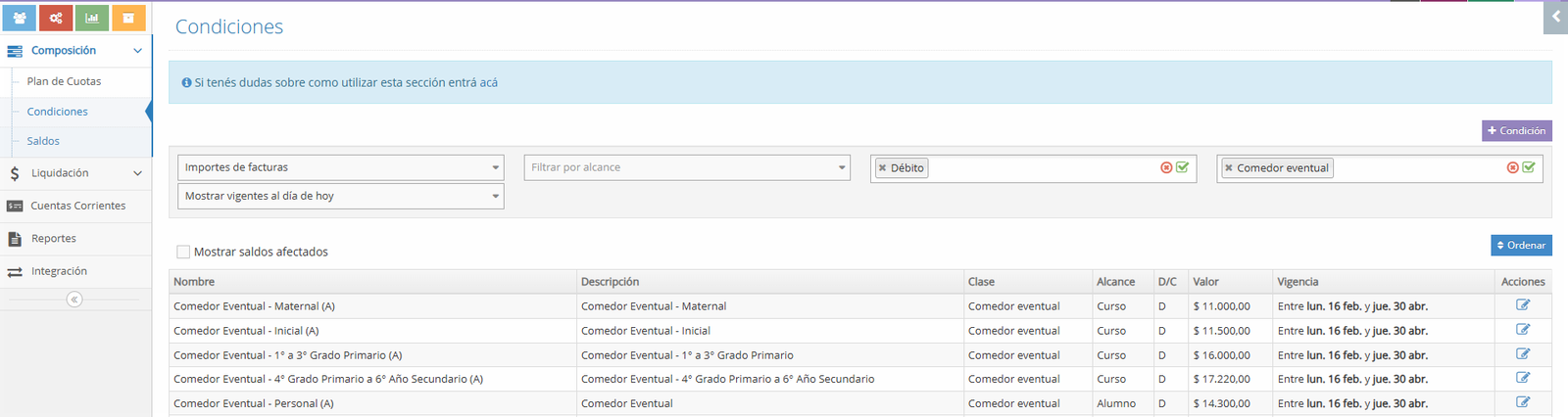Open the red settings gears icon

click(x=56, y=18)
